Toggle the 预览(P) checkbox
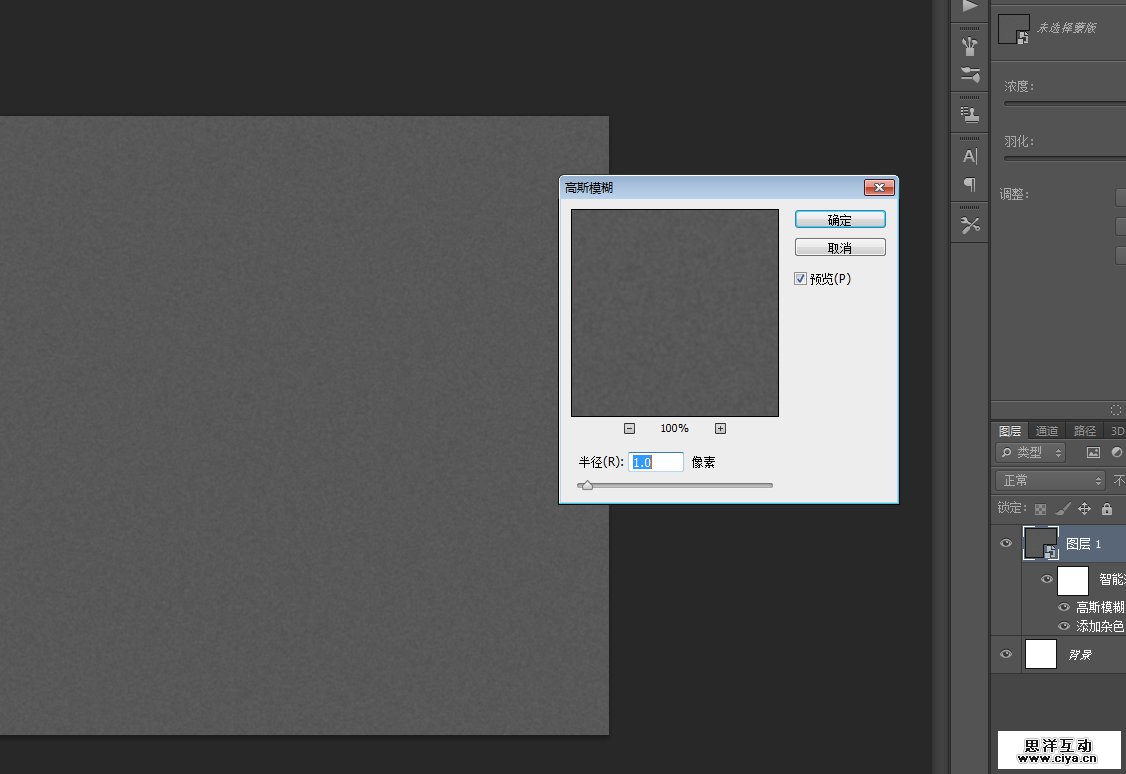 click(800, 279)
